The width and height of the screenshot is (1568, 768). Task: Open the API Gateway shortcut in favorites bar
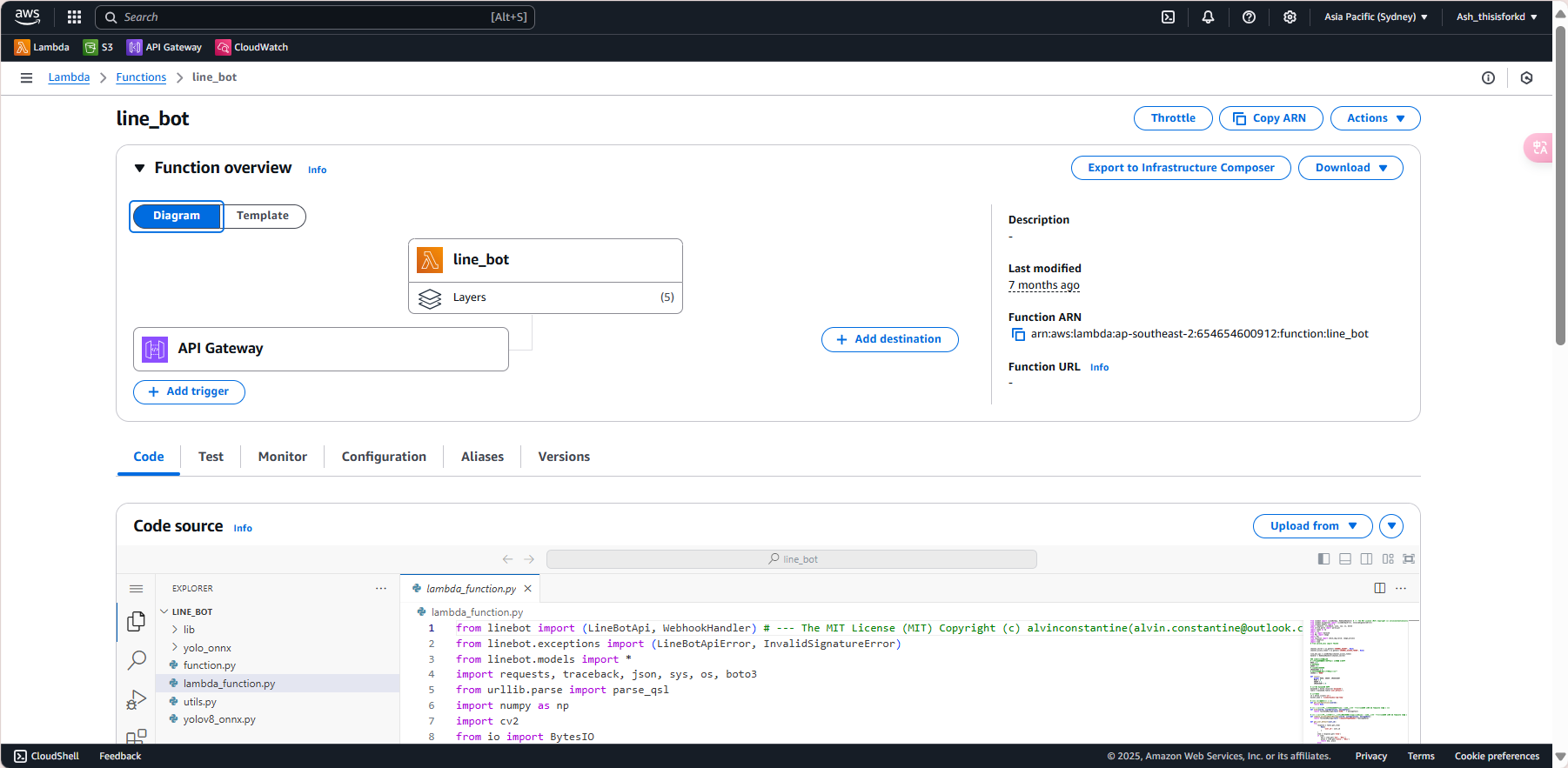[164, 47]
